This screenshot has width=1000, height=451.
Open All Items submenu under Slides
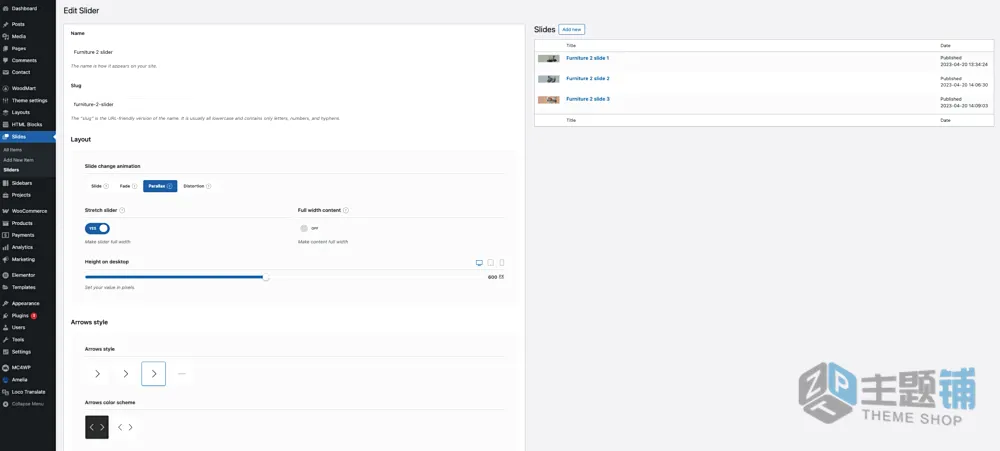13,150
